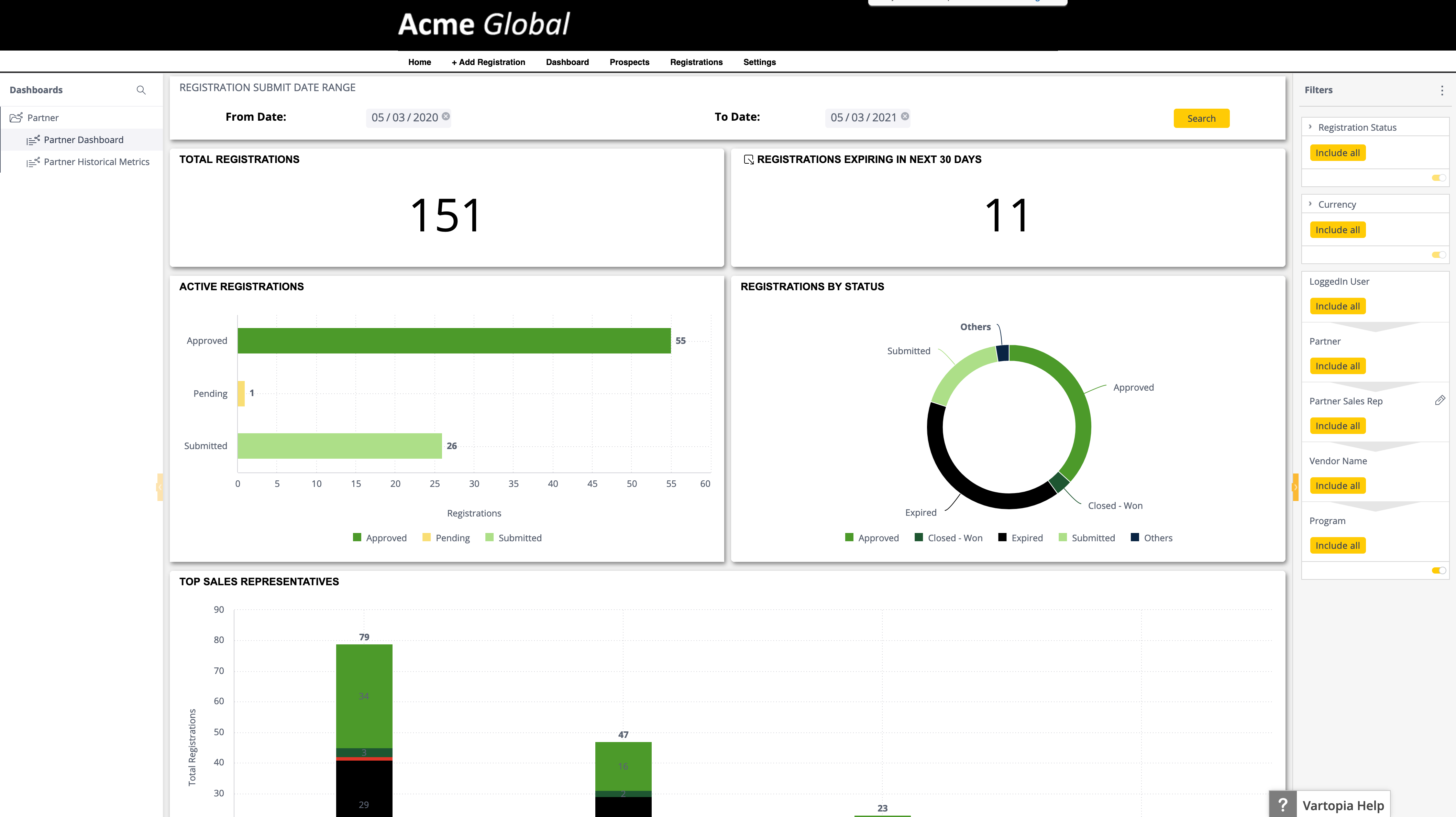
Task: Open Partner Historical Metrics dashboard
Action: pos(96,162)
